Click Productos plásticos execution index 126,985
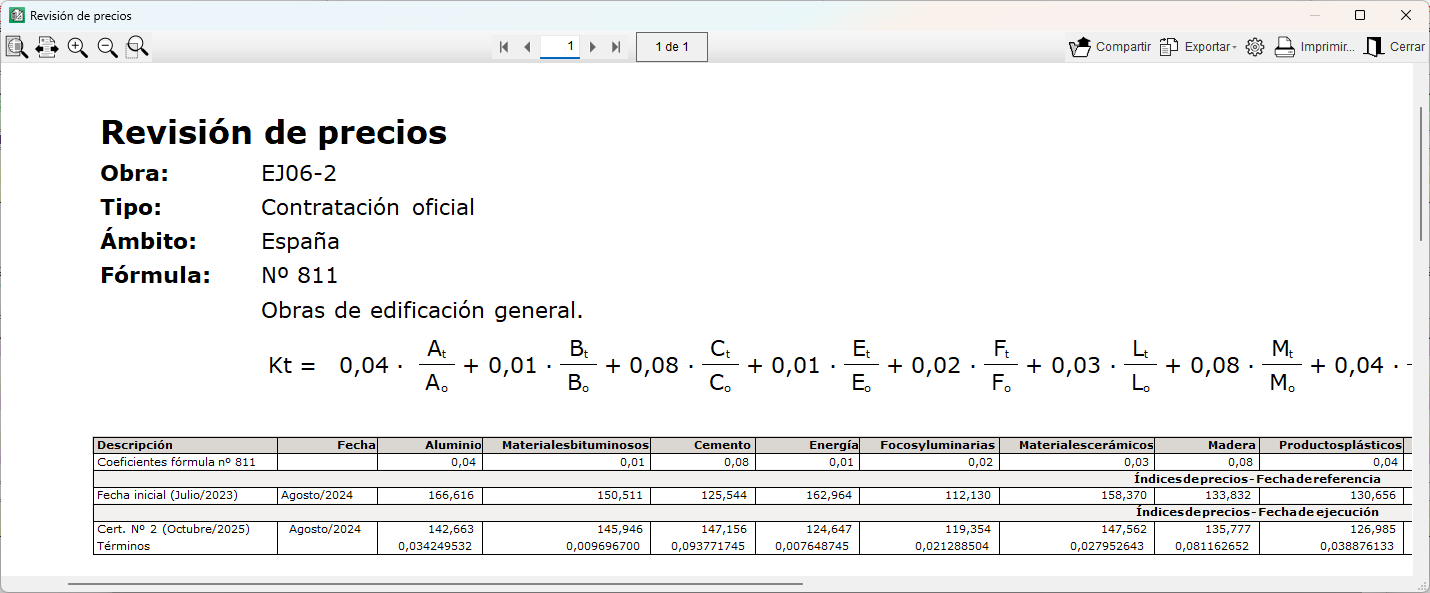This screenshot has width=1430, height=593. (x=1374, y=529)
